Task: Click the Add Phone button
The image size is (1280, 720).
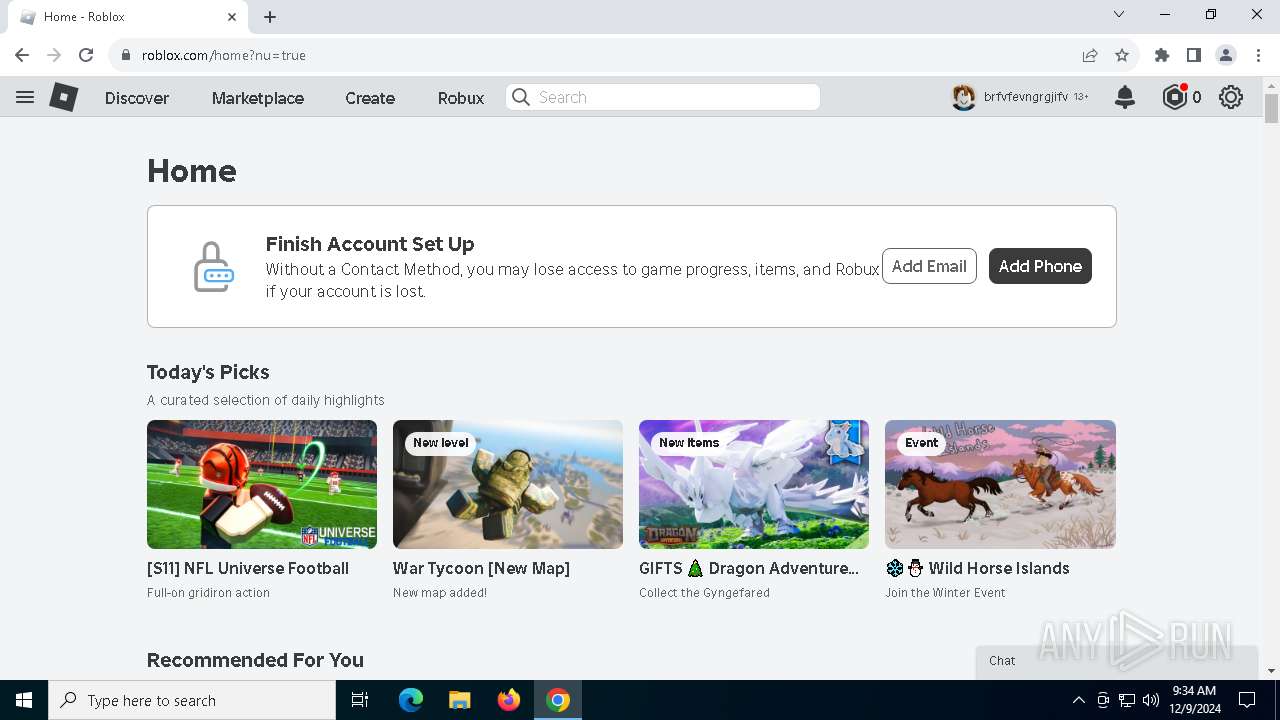Action: 1040,266
